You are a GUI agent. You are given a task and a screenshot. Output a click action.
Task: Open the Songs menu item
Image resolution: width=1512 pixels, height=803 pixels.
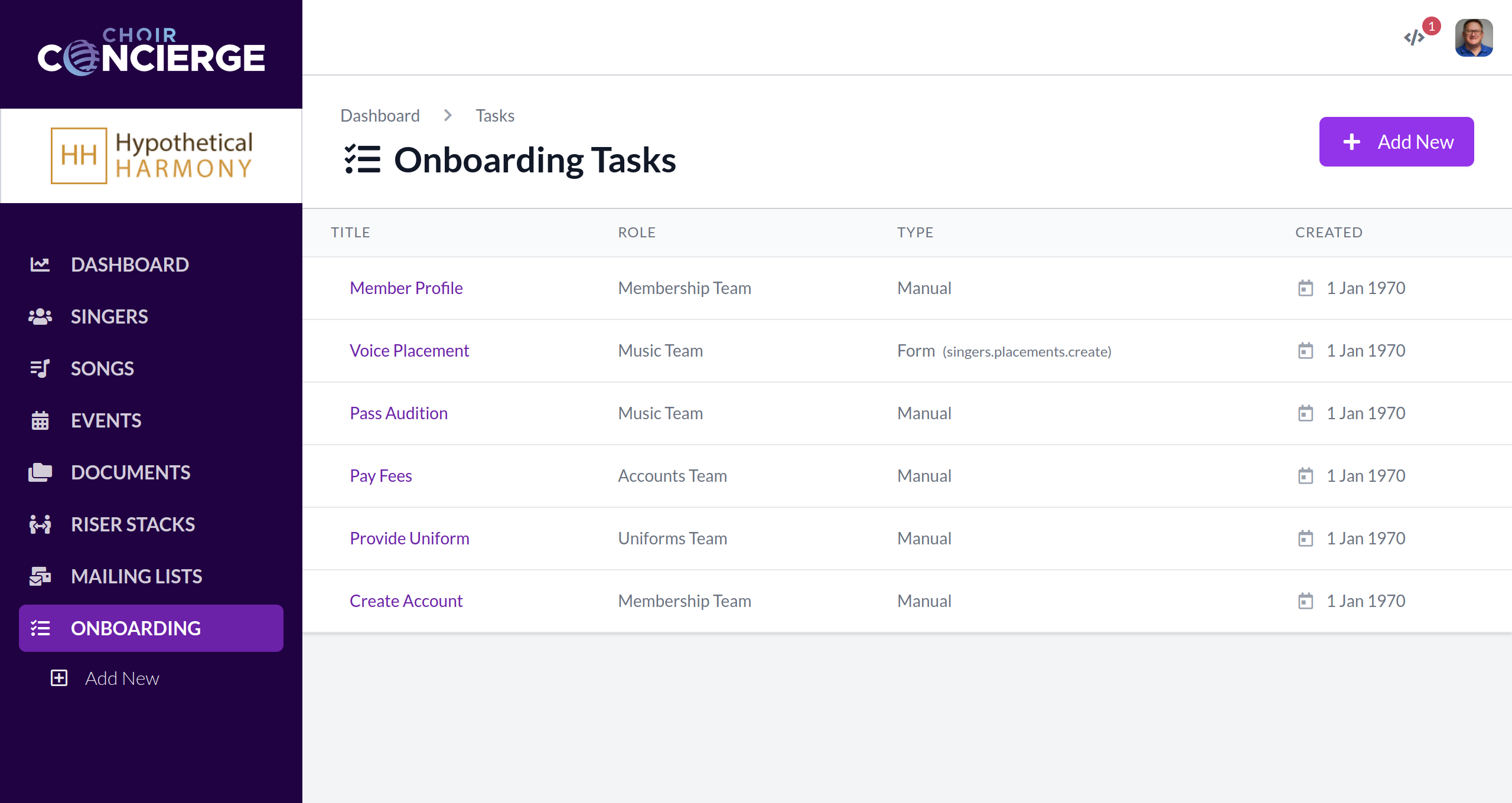tap(151, 368)
